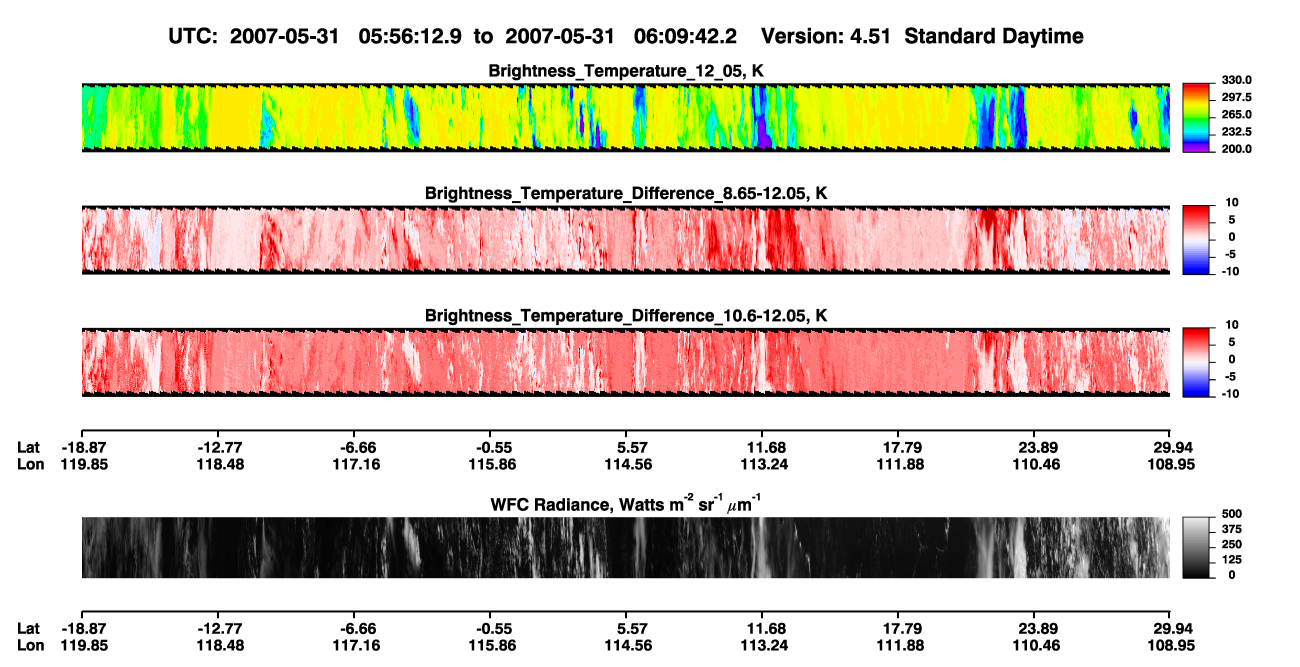This screenshot has height=667, width=1300.
Task: Click the 10.6-12.05 difference panel color scale bar
Action: 1197,360
